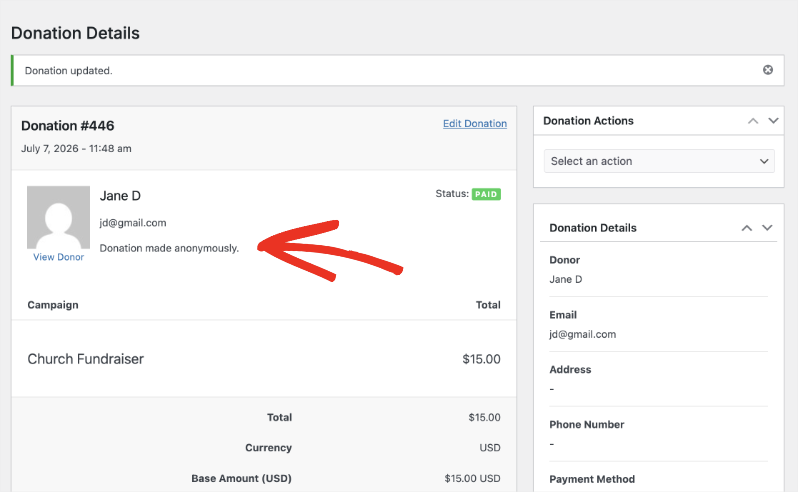The height and width of the screenshot is (492, 798).
Task: Click the Currency label
Action: click(268, 448)
